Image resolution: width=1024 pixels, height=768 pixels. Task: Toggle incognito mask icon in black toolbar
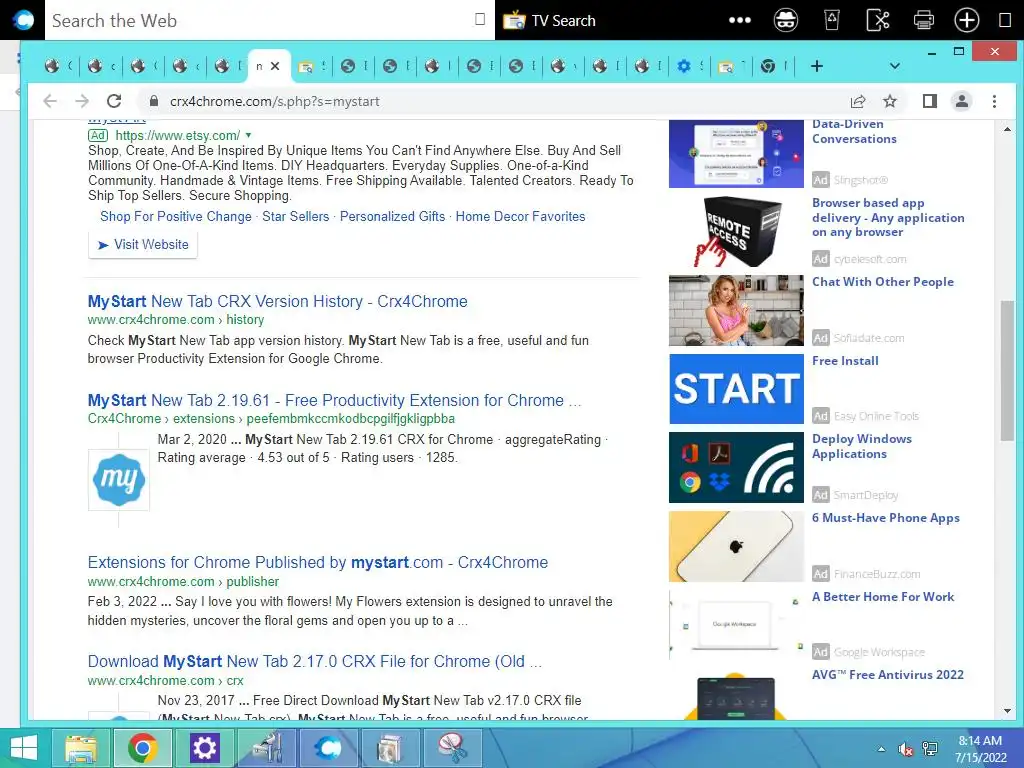click(x=786, y=20)
